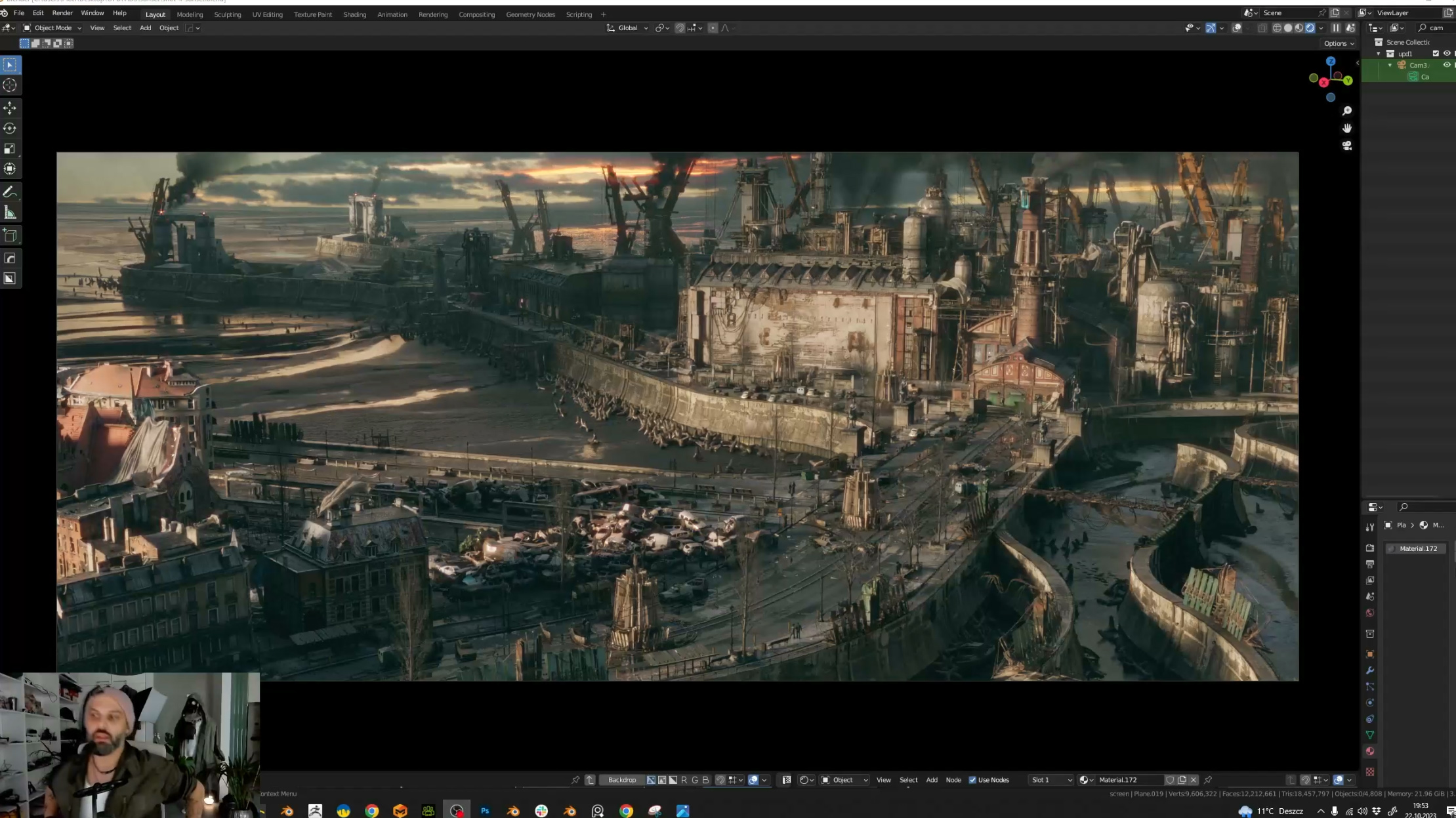The image size is (1456, 818).
Task: Open the viewport Add menu
Action: click(x=145, y=28)
